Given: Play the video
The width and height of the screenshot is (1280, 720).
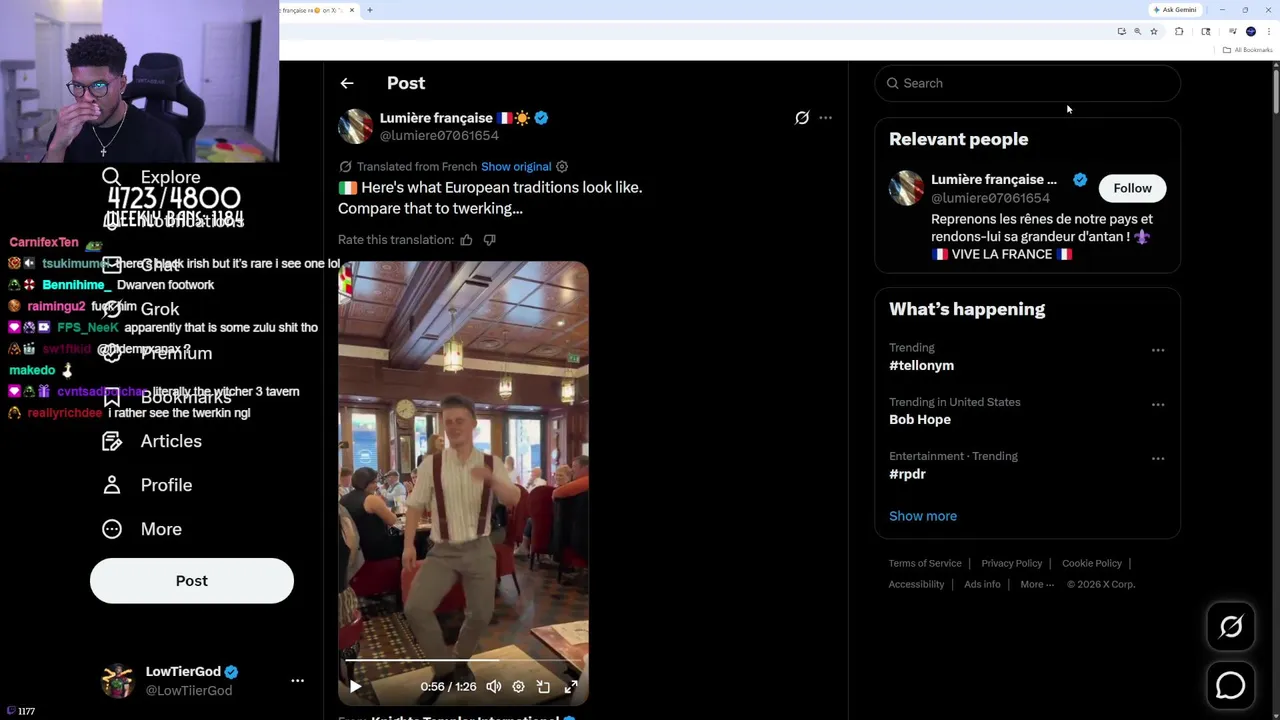Looking at the screenshot, I should [355, 687].
